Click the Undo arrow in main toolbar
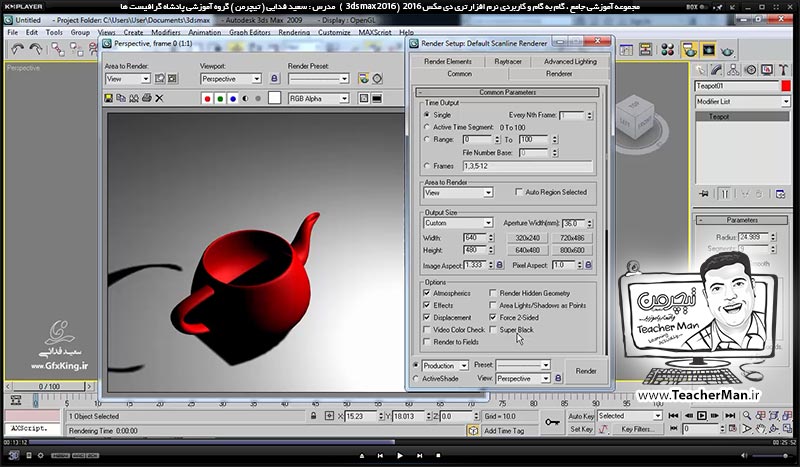The width and height of the screenshot is (800, 467). click(18, 50)
